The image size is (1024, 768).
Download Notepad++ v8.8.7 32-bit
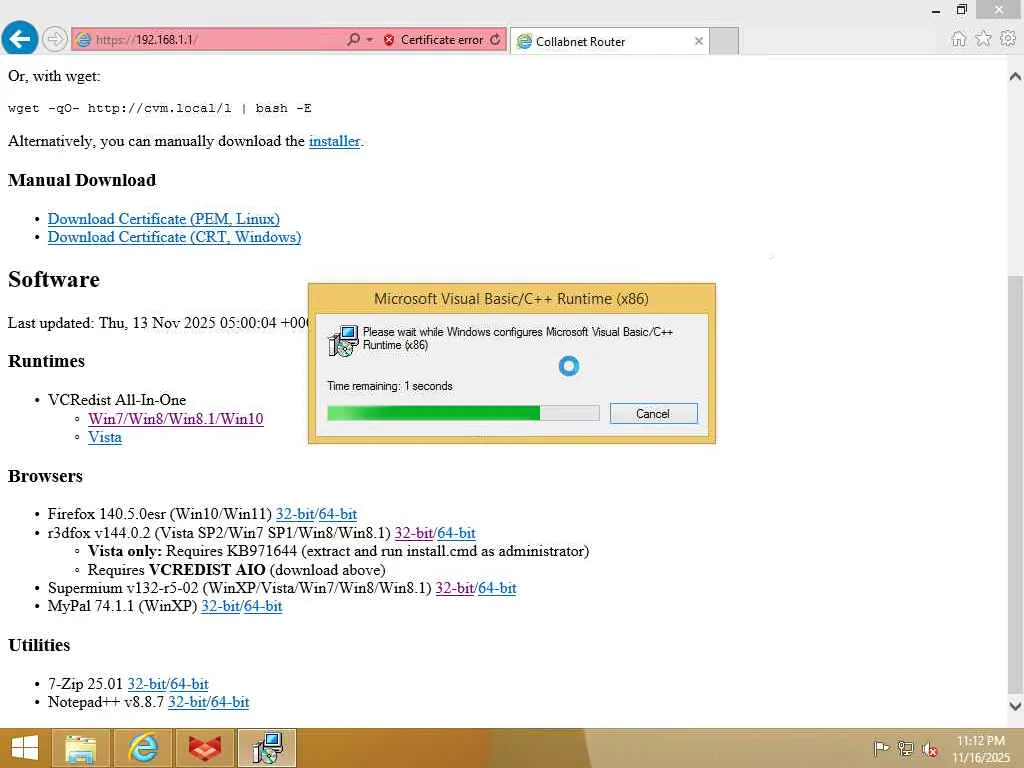coord(187,702)
